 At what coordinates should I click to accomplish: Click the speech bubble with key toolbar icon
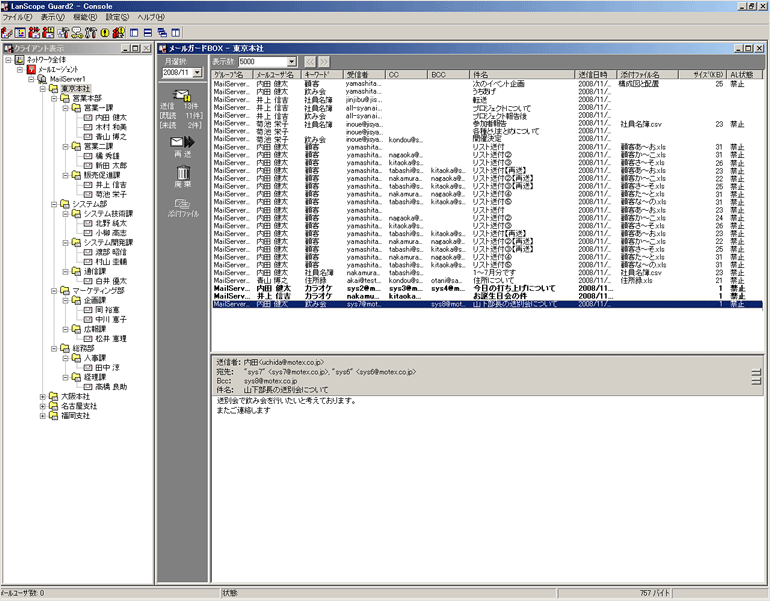point(77,33)
